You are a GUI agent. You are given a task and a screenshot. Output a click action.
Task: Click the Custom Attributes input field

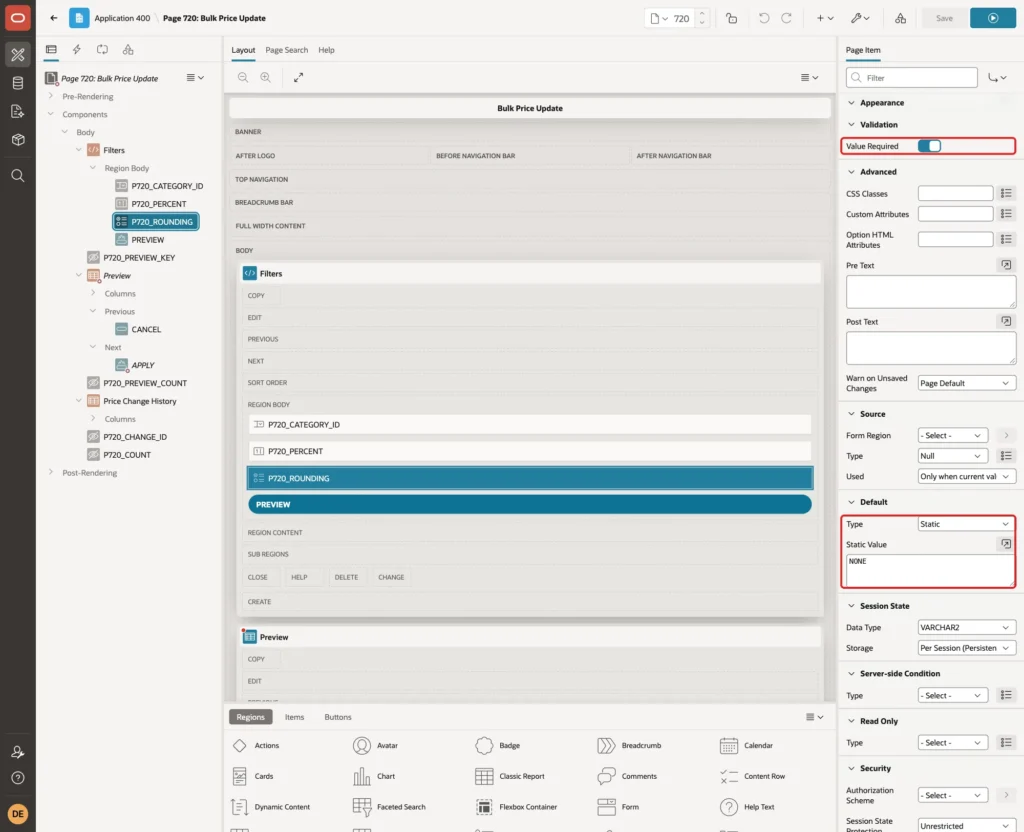point(955,214)
